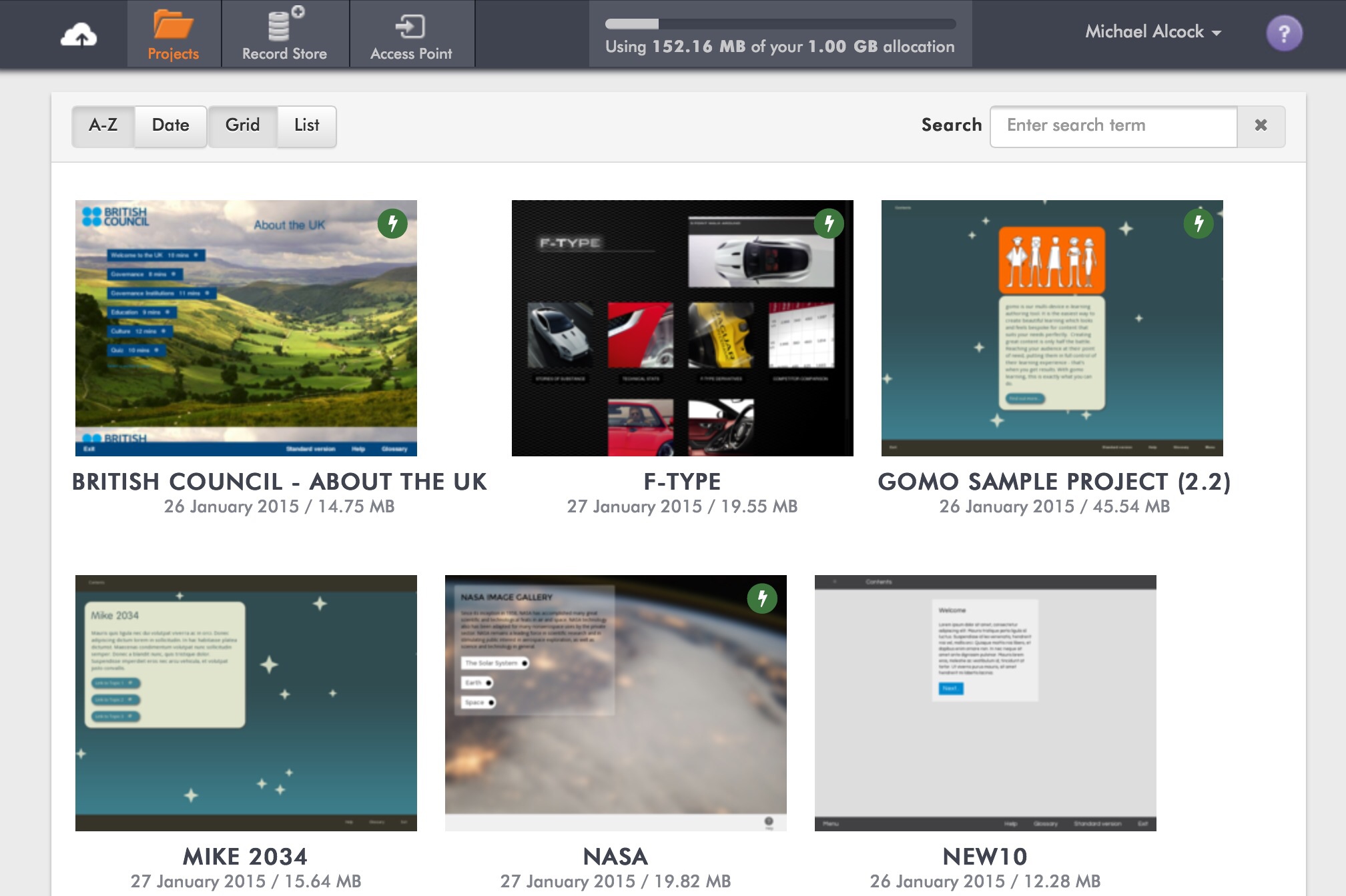
Task: Click the cloud upload logo icon
Action: pyautogui.click(x=79, y=35)
